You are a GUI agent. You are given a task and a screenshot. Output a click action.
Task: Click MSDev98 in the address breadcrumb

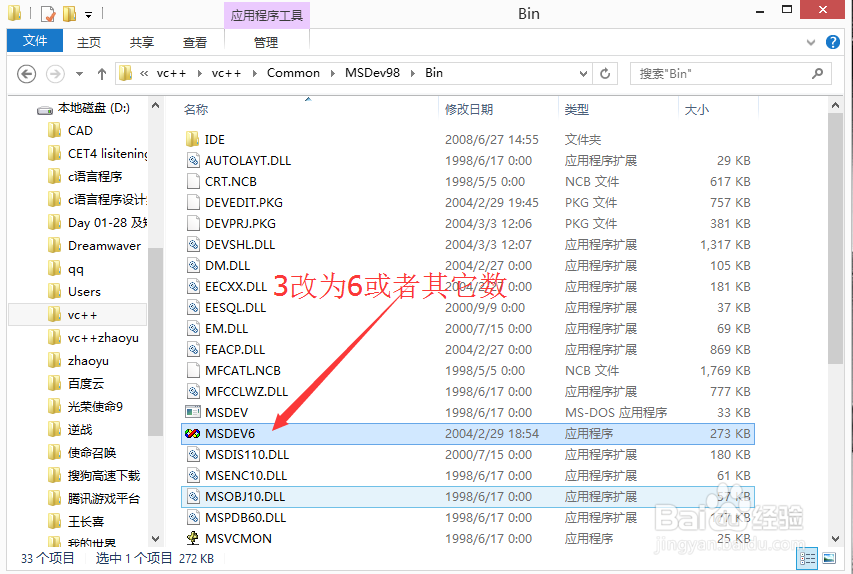(x=372, y=73)
